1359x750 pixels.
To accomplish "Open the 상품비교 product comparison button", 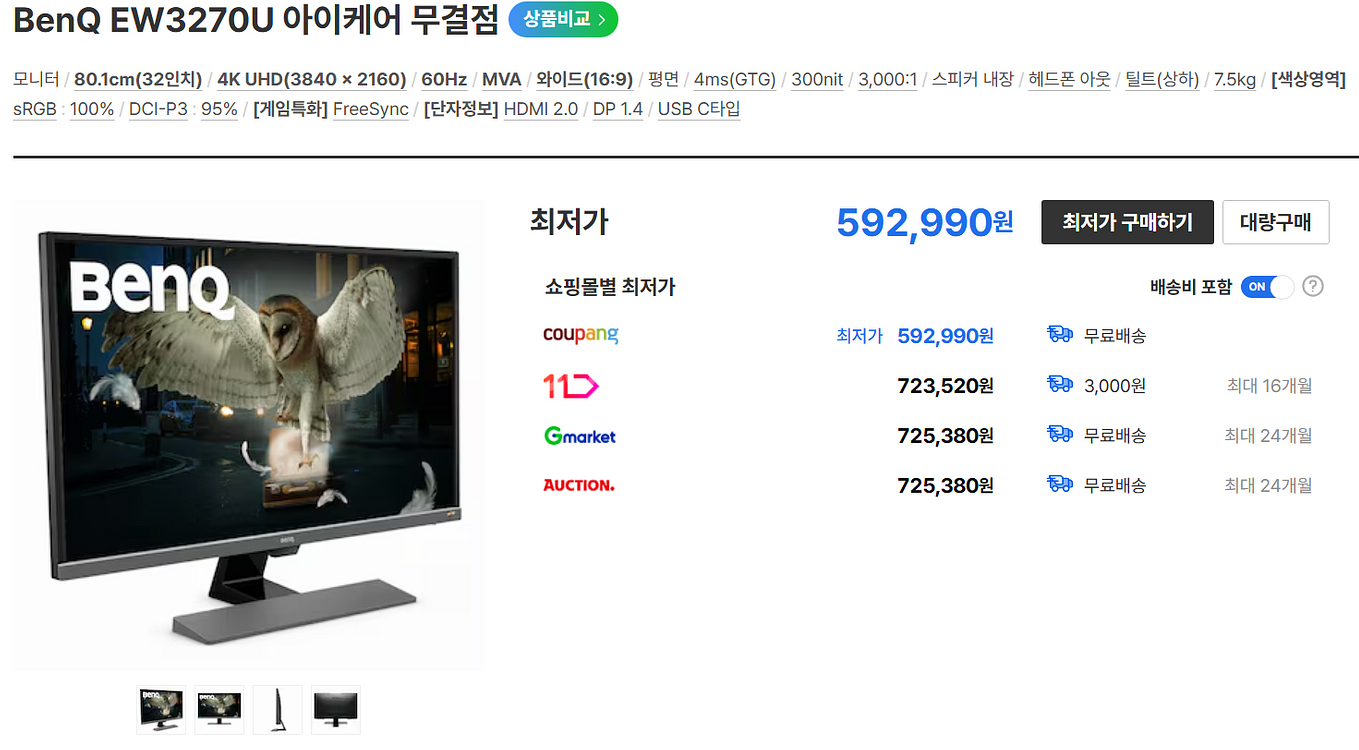I will click(563, 19).
